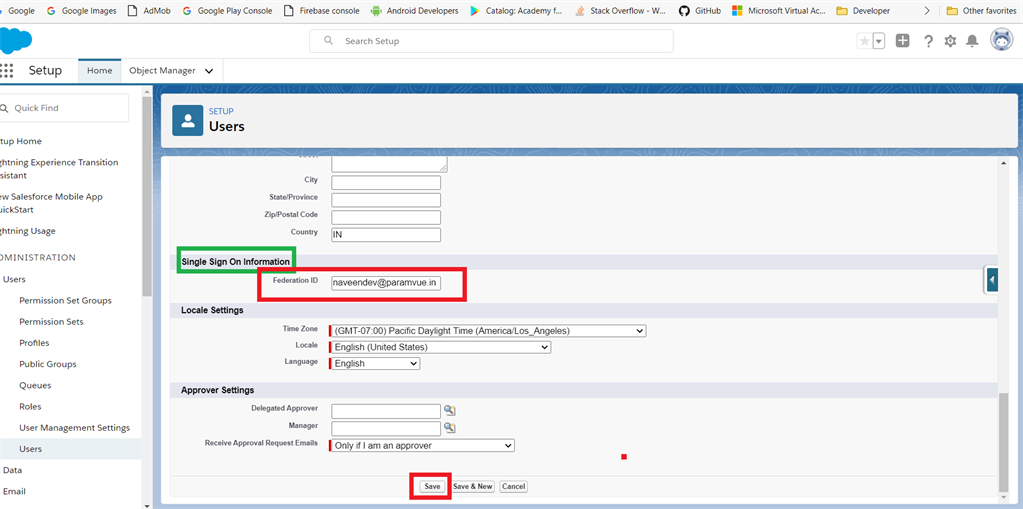Click the Cancel button
The height and width of the screenshot is (509, 1023).
point(514,486)
